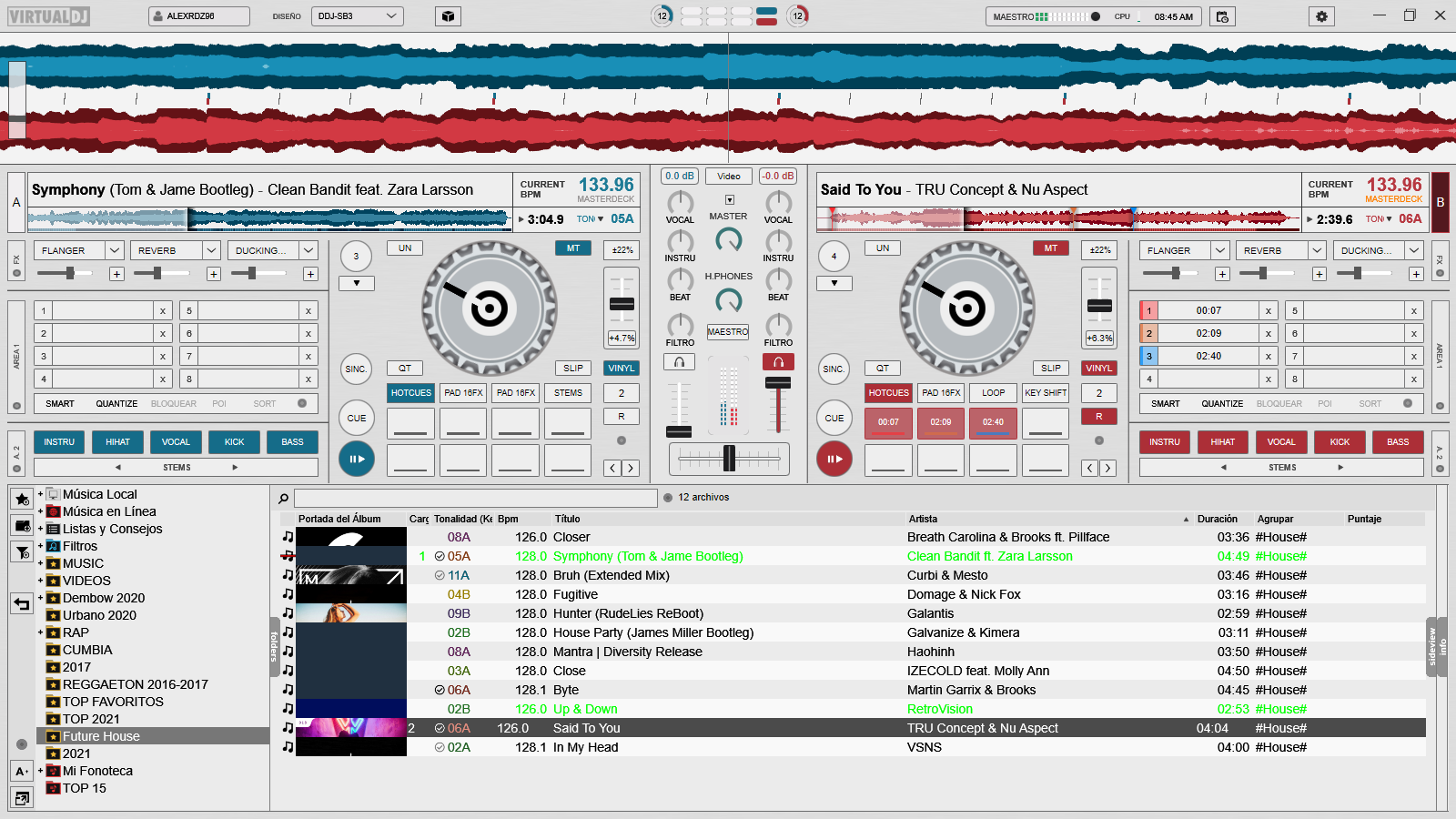
Task: Expand the Música en Línea tree node
Action: point(40,511)
